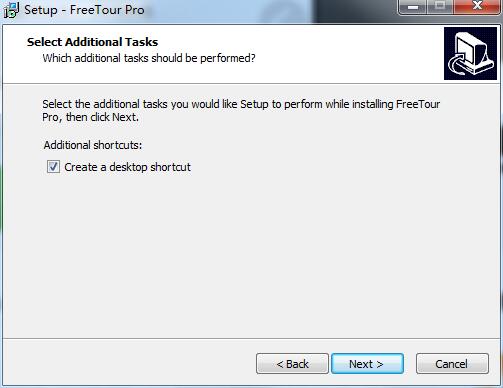Cancel the FreeTour Pro installation

click(452, 364)
